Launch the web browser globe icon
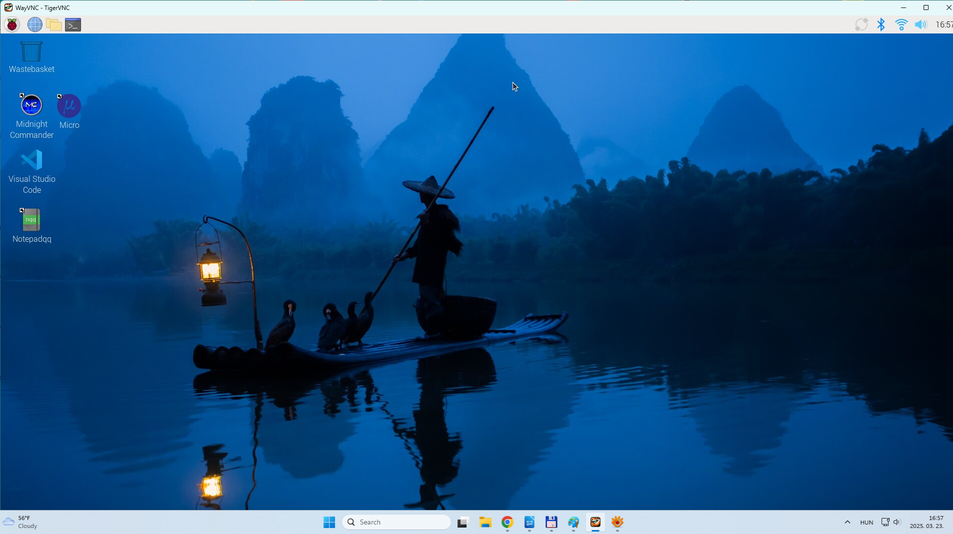Screen dimensions: 953x534 35,24
